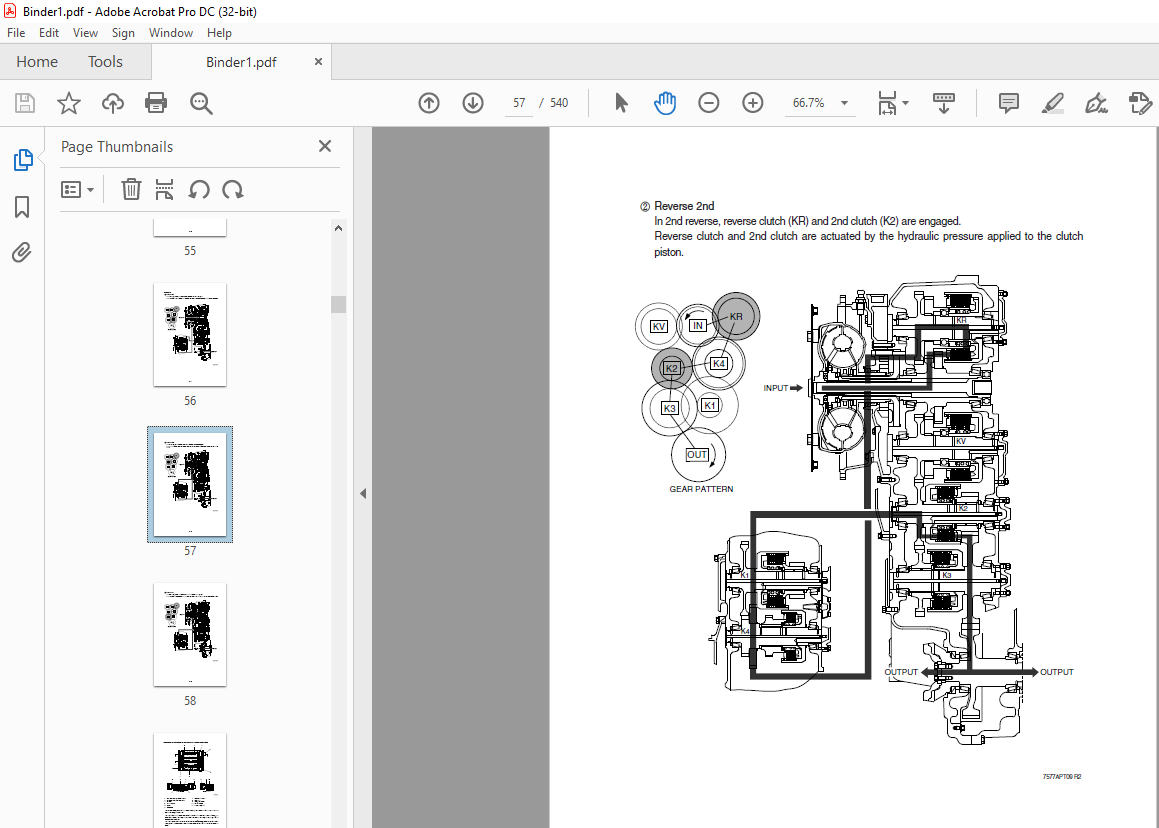Zoom out with minus button
Viewport: 1159px width, 828px height.
pyautogui.click(x=708, y=103)
